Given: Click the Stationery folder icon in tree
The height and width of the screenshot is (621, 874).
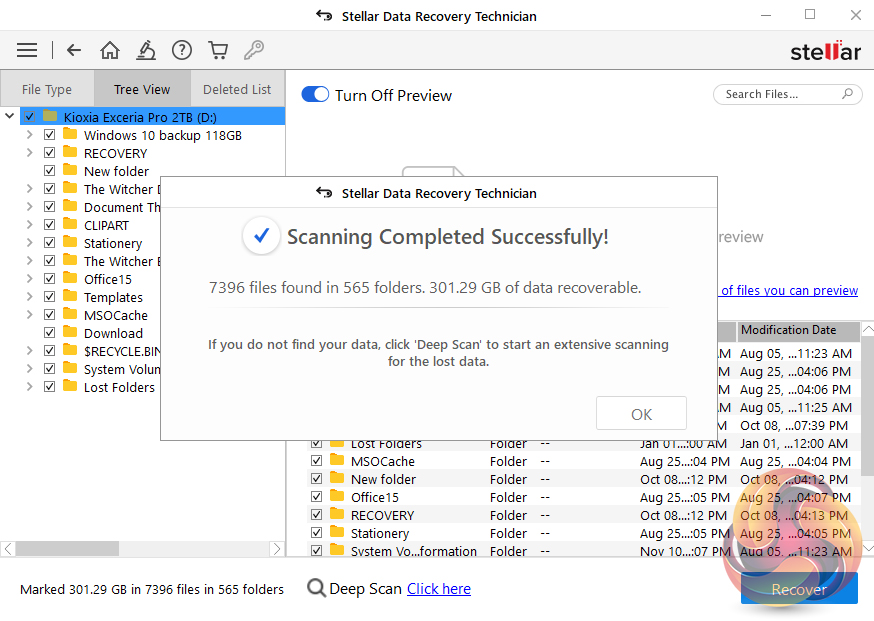Looking at the screenshot, I should click(70, 242).
